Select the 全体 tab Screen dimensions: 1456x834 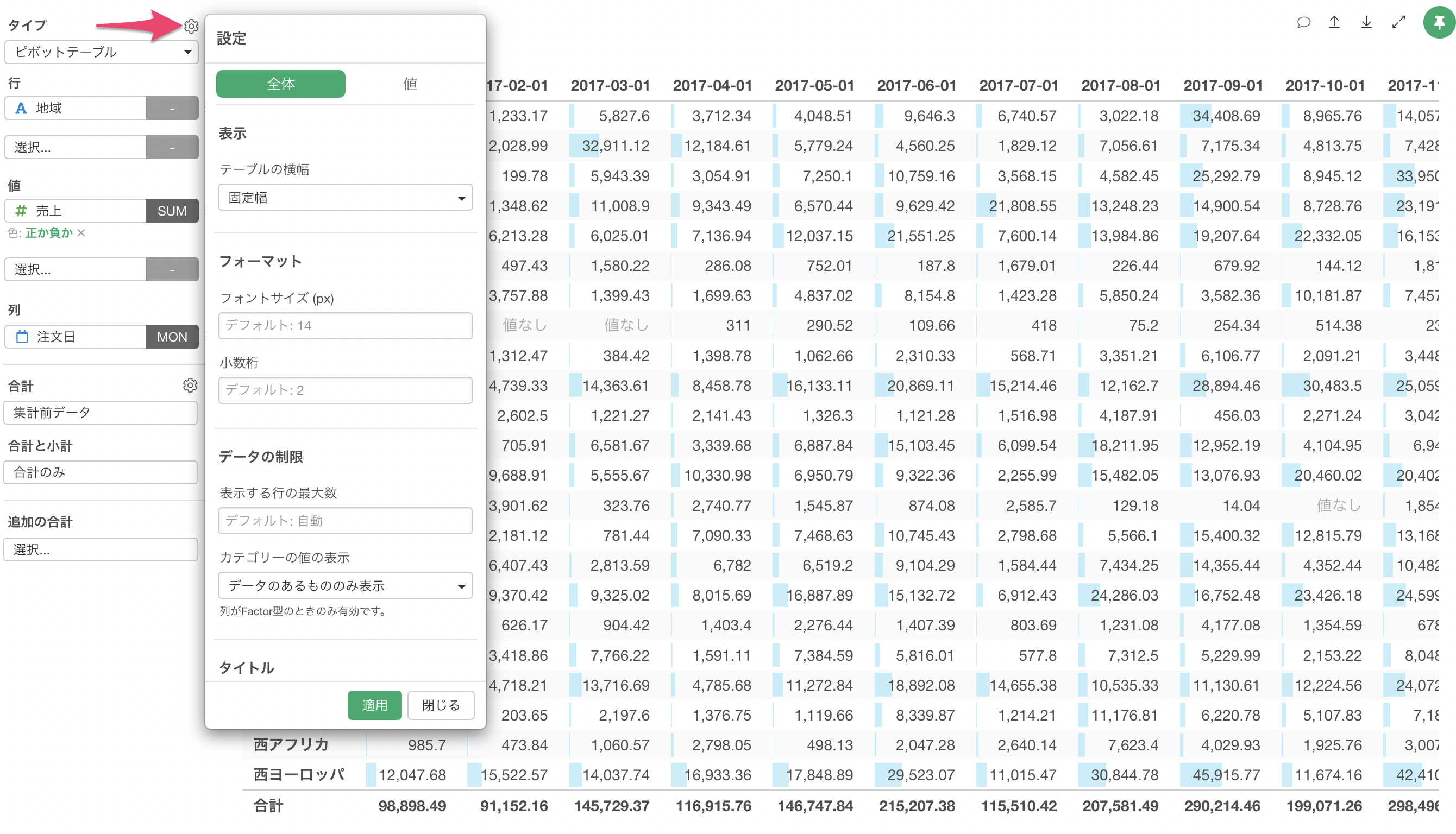tap(281, 84)
